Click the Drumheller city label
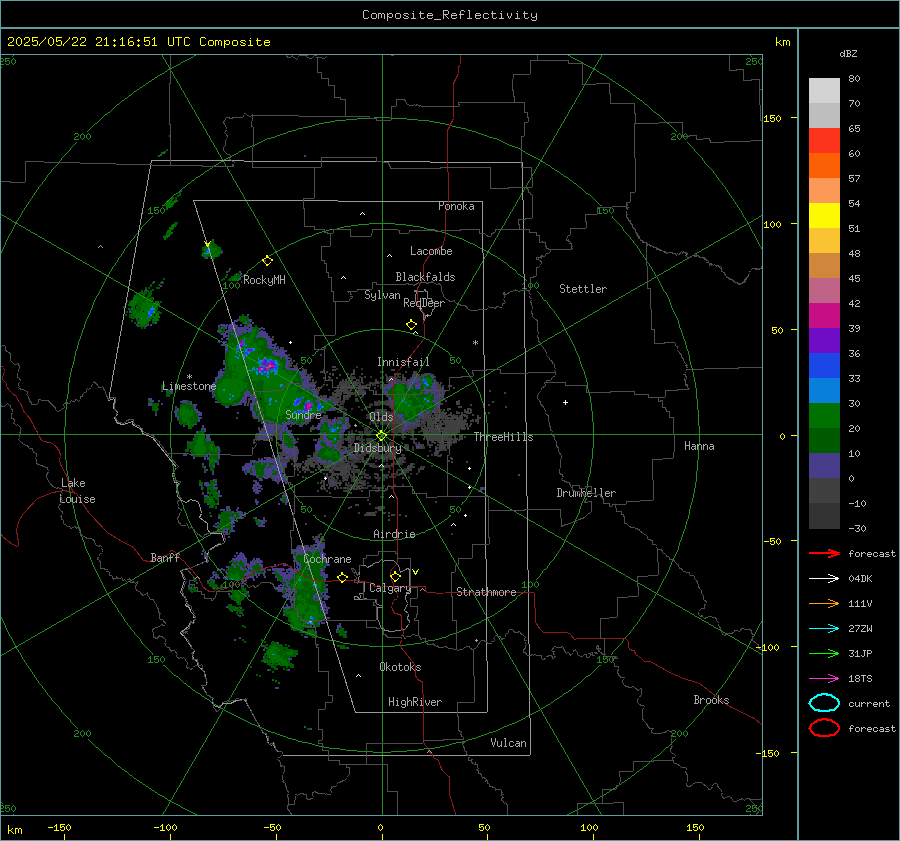900x841 pixels. pyautogui.click(x=586, y=493)
